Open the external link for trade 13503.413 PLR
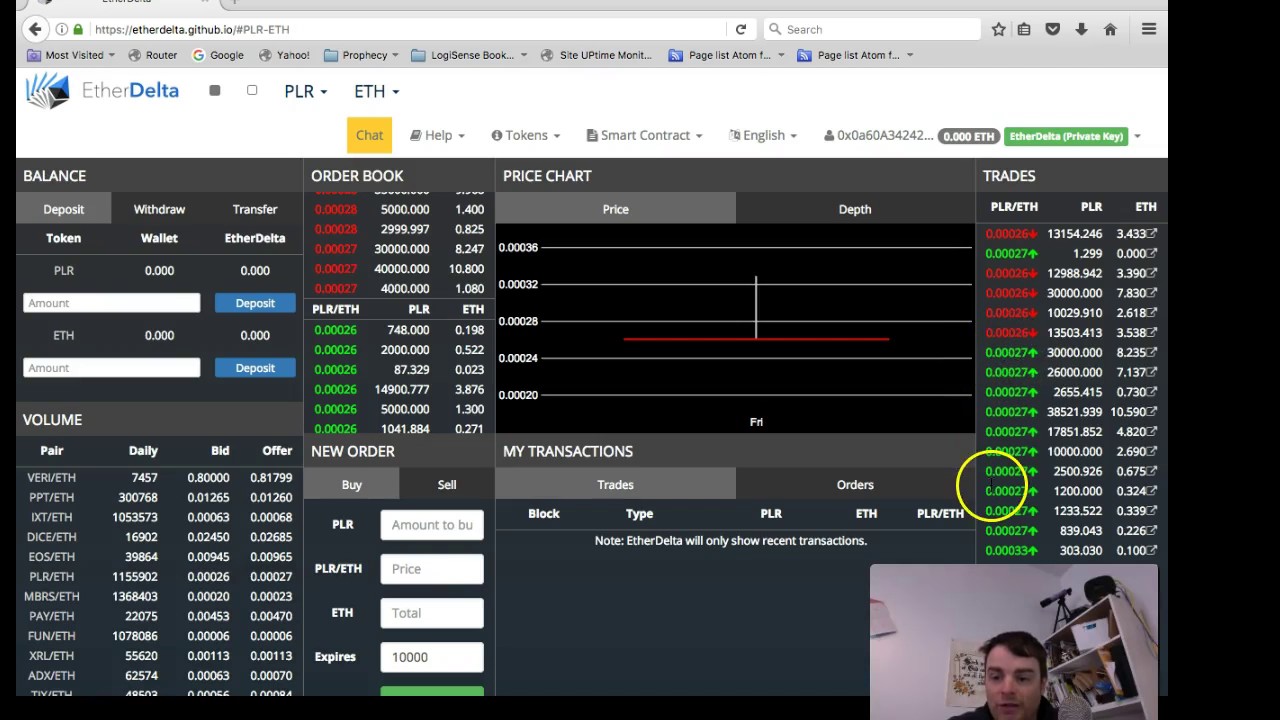The image size is (1280, 720). [x=1152, y=332]
